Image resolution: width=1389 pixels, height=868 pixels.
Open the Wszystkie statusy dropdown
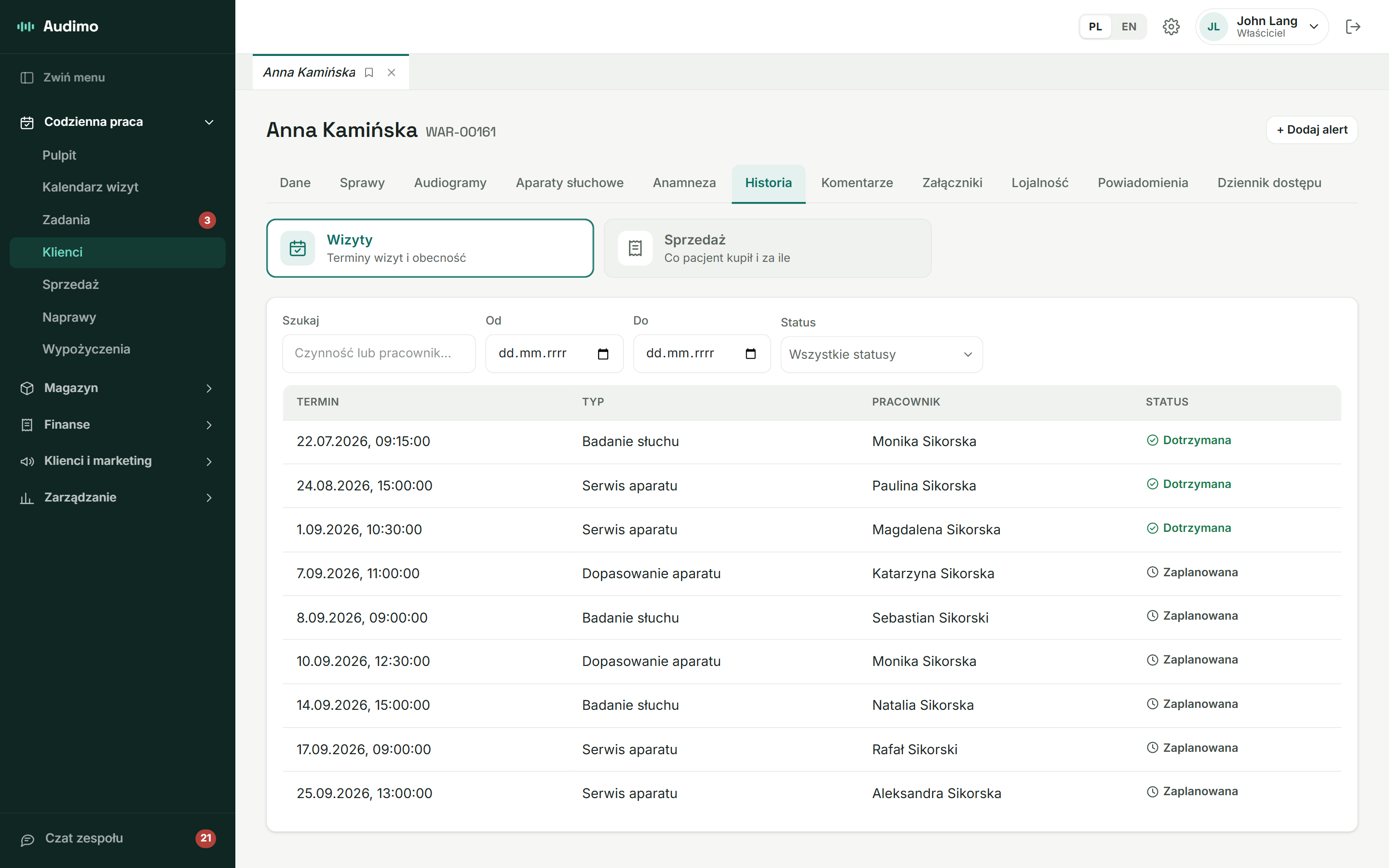(881, 354)
